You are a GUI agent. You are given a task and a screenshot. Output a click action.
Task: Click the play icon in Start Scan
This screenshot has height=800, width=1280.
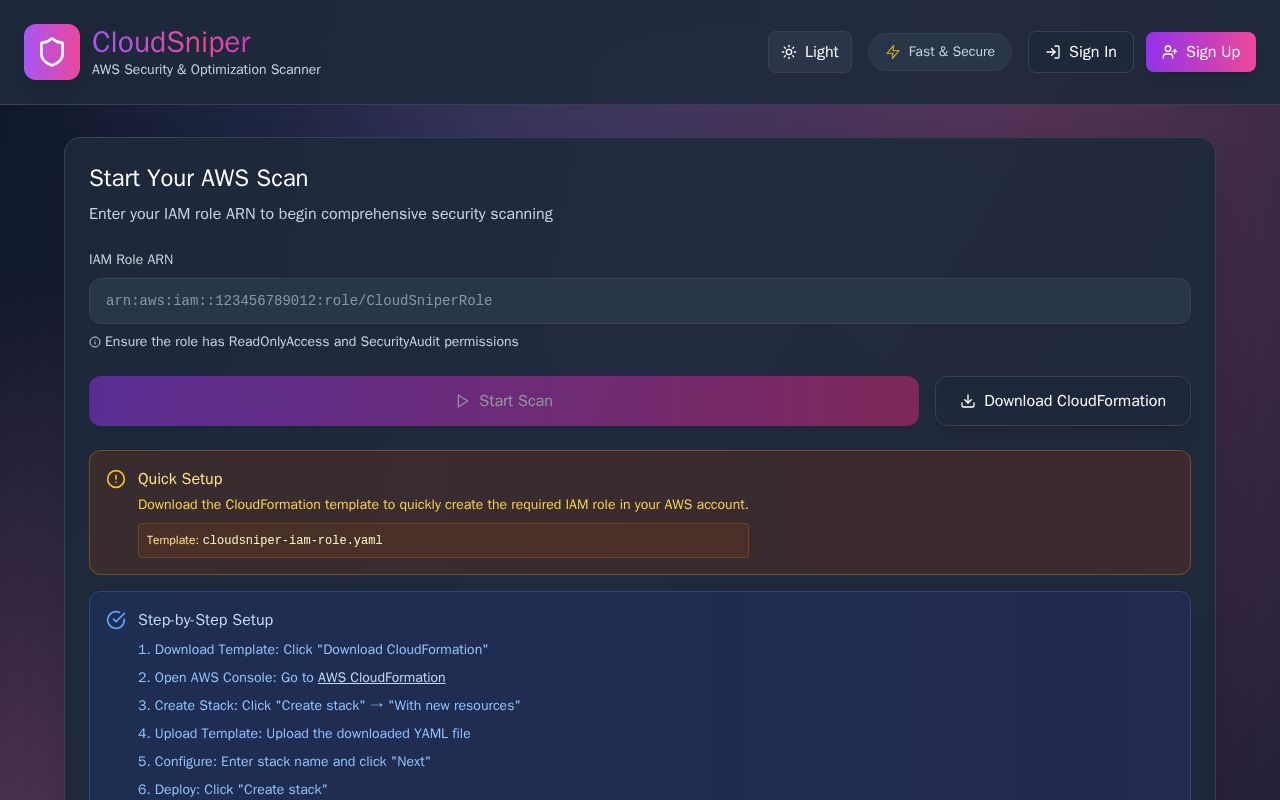tap(463, 401)
